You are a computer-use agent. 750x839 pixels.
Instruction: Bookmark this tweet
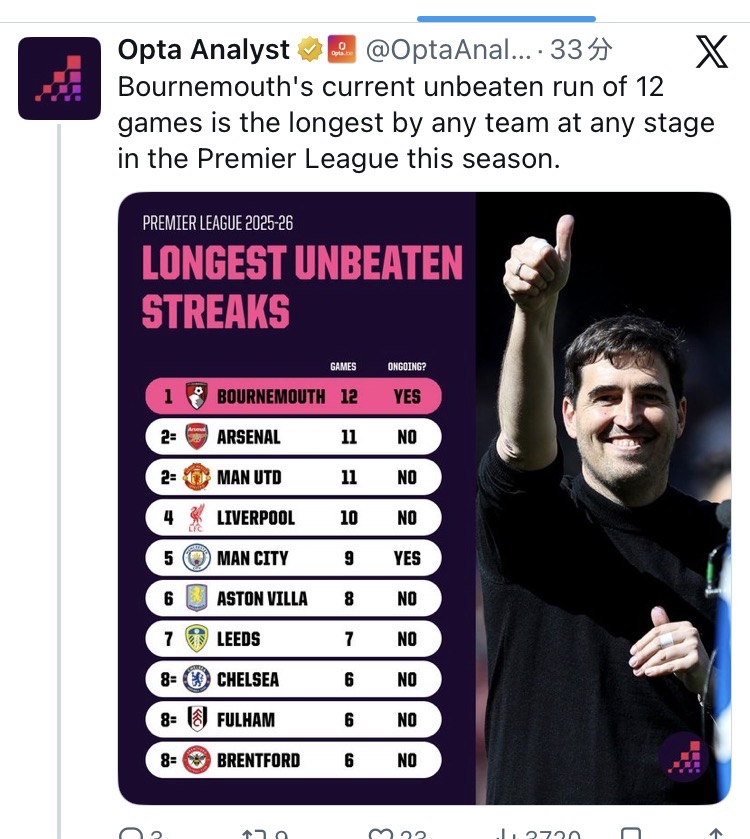point(631,833)
